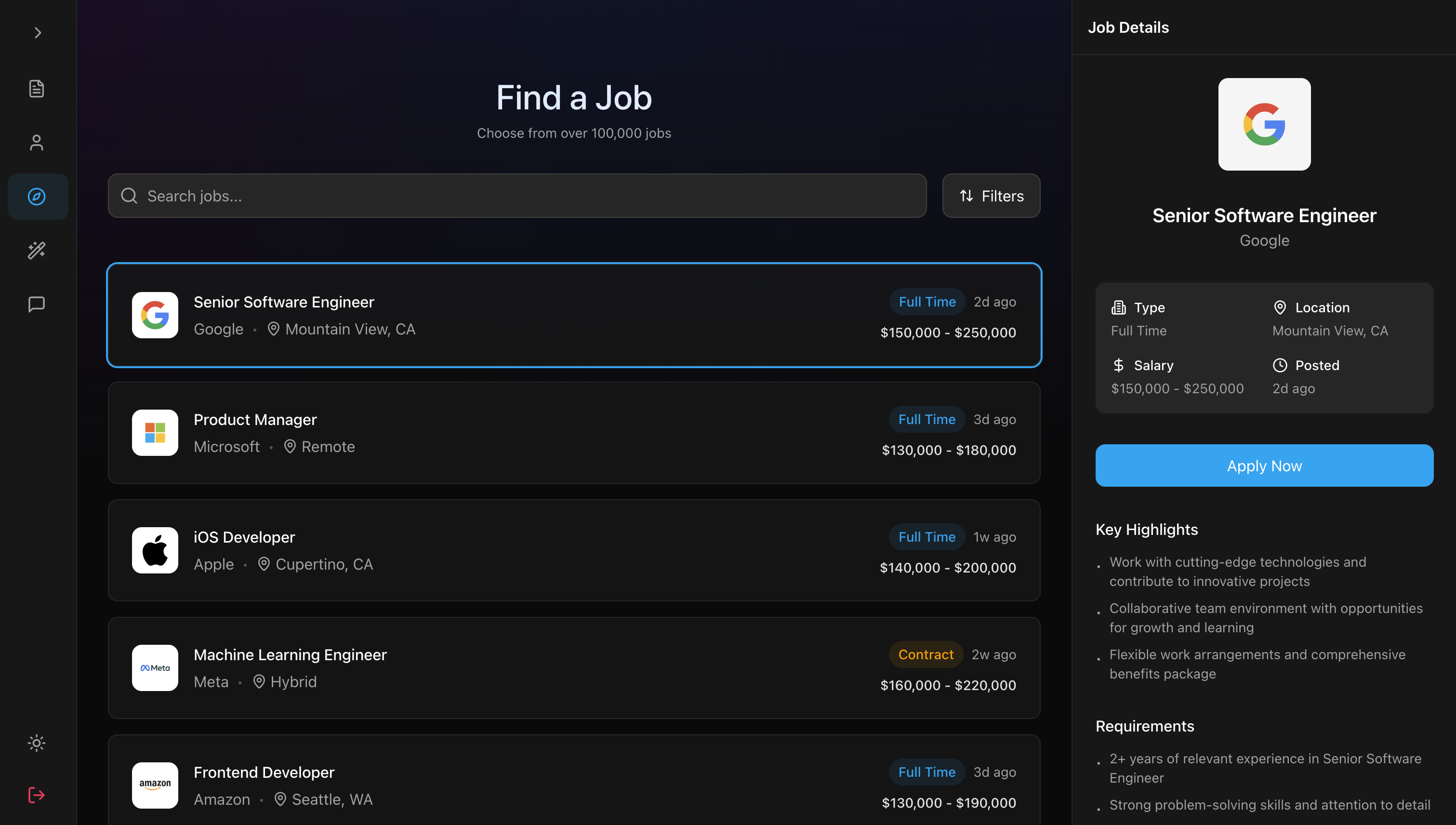Click the Google company name under details title
Screen dimensions: 1456x825
tap(1265, 240)
